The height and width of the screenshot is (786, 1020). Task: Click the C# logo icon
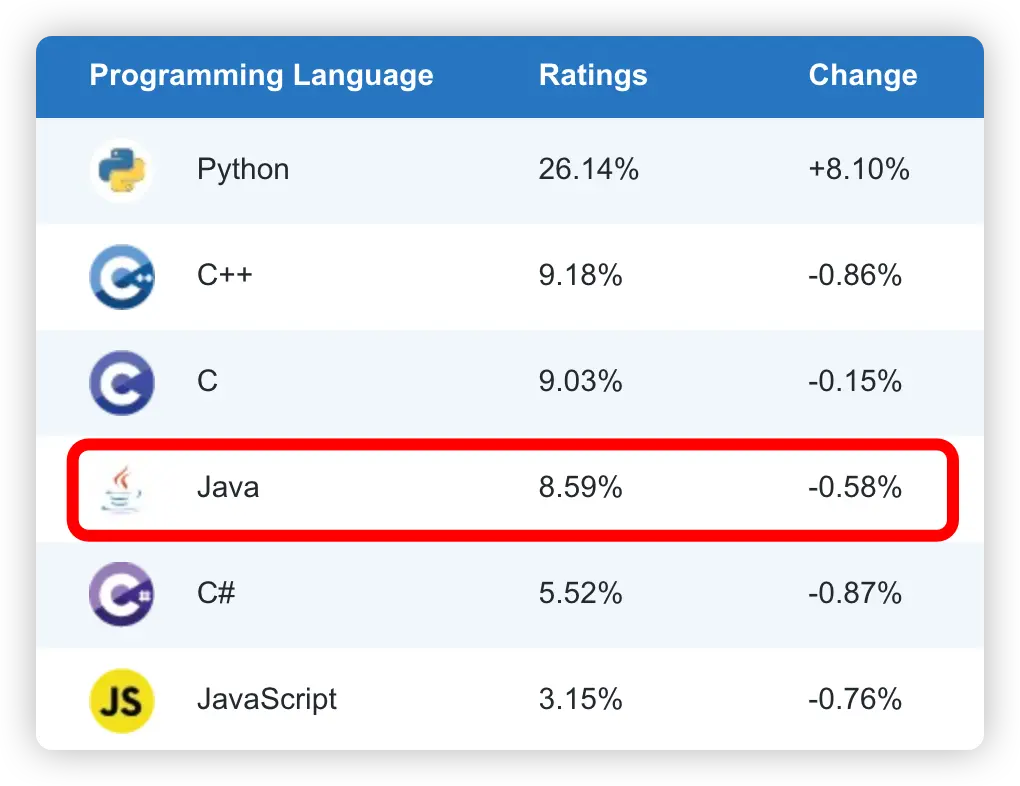coord(121,594)
